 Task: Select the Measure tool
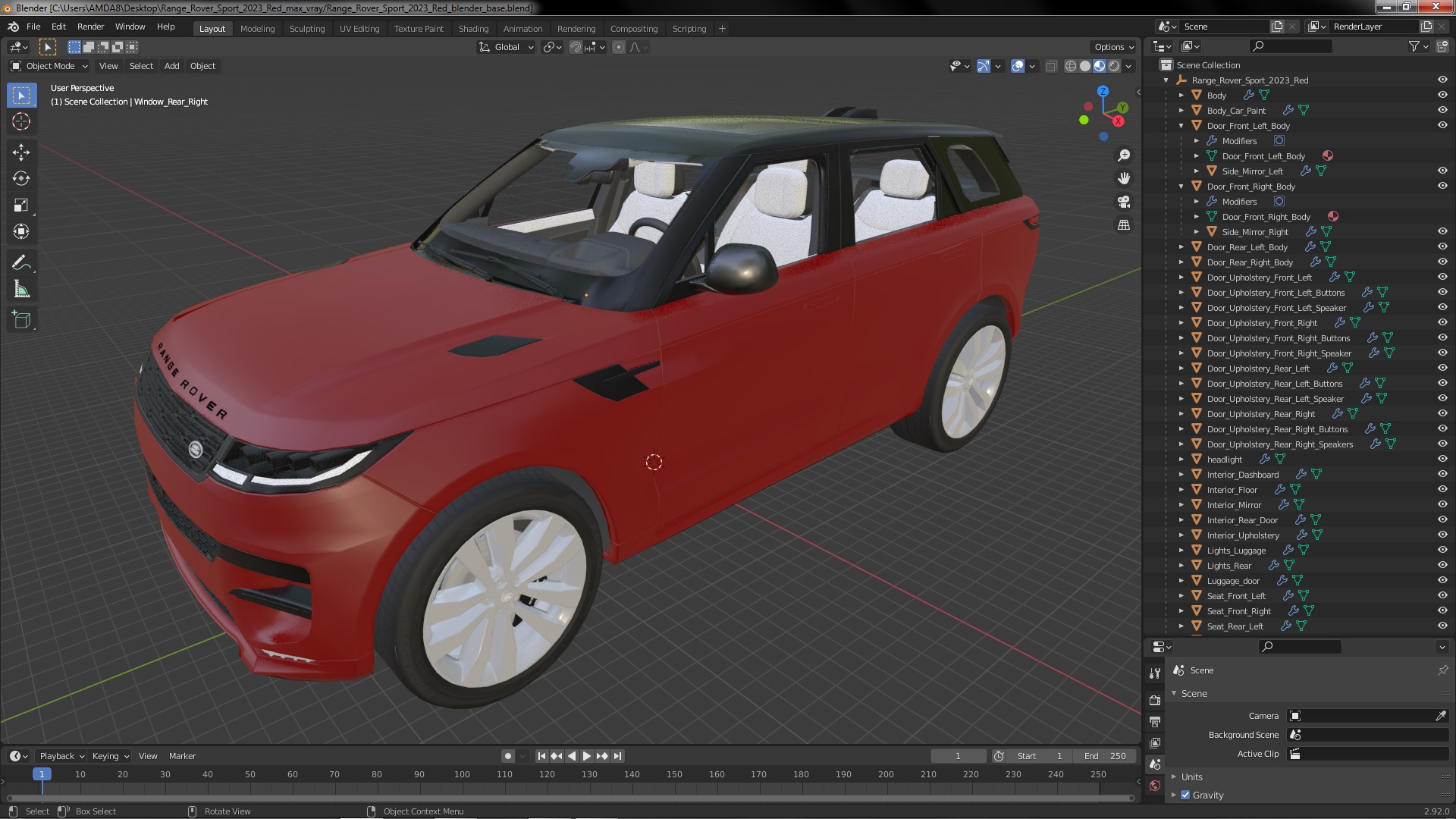pyautogui.click(x=21, y=290)
